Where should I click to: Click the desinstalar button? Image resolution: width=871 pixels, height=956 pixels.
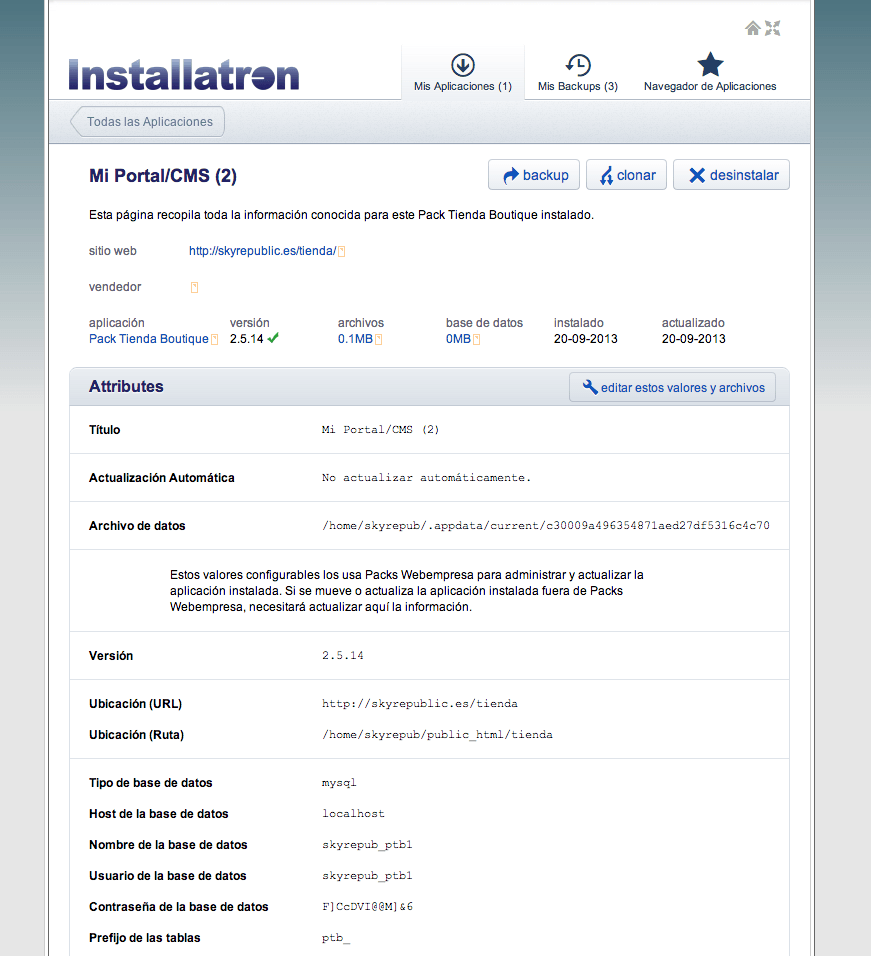[x=731, y=175]
